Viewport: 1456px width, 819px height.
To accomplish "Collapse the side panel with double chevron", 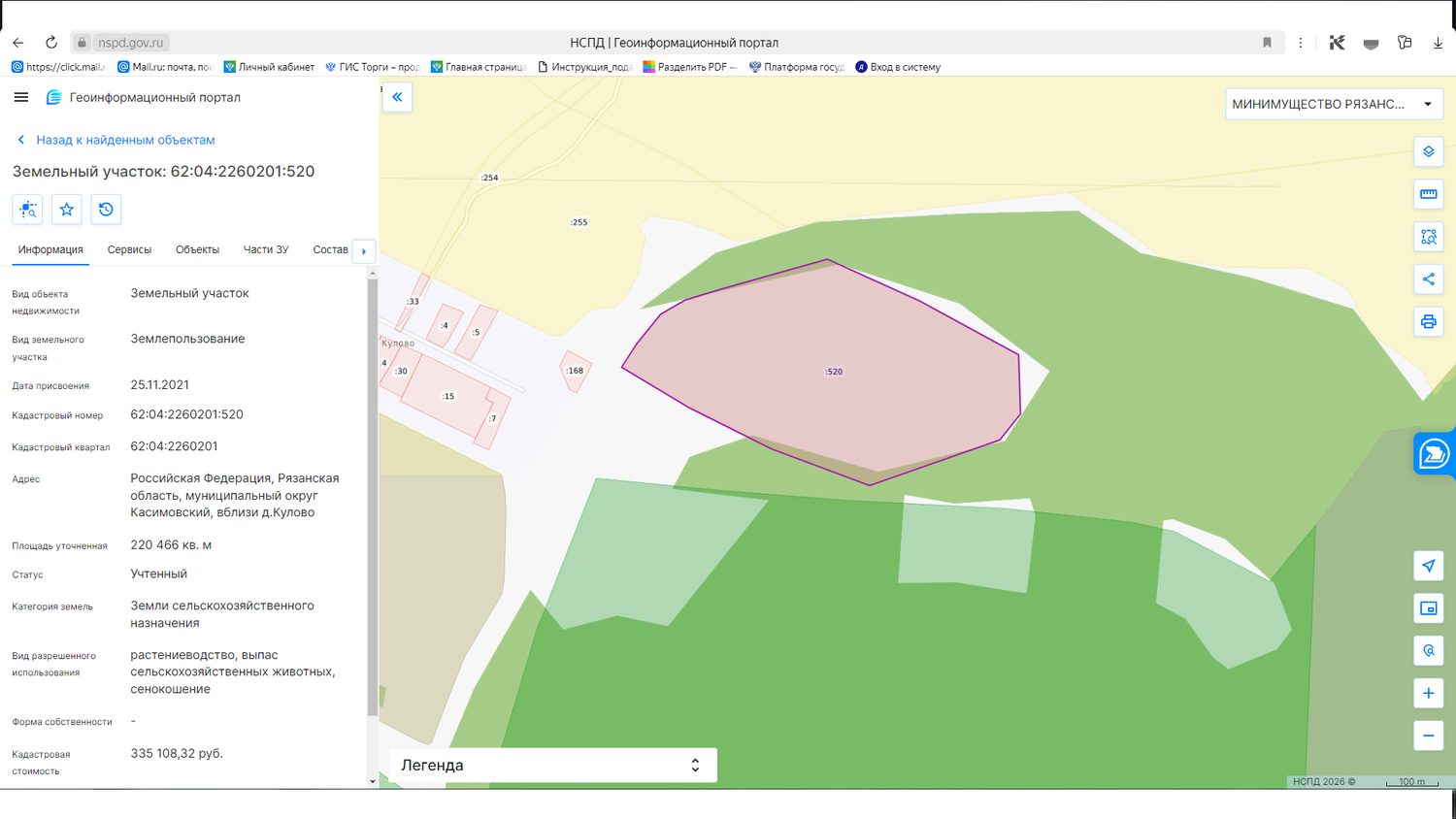I will coord(397,97).
